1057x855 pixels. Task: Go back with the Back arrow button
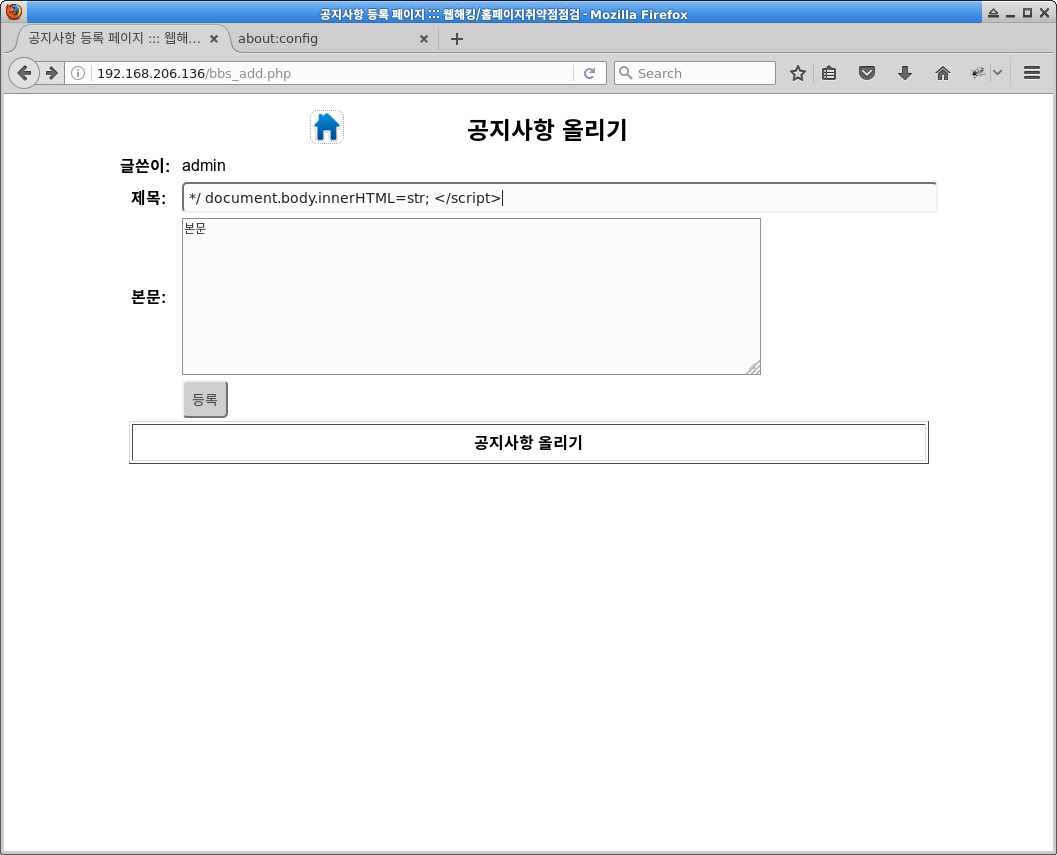(x=24, y=73)
